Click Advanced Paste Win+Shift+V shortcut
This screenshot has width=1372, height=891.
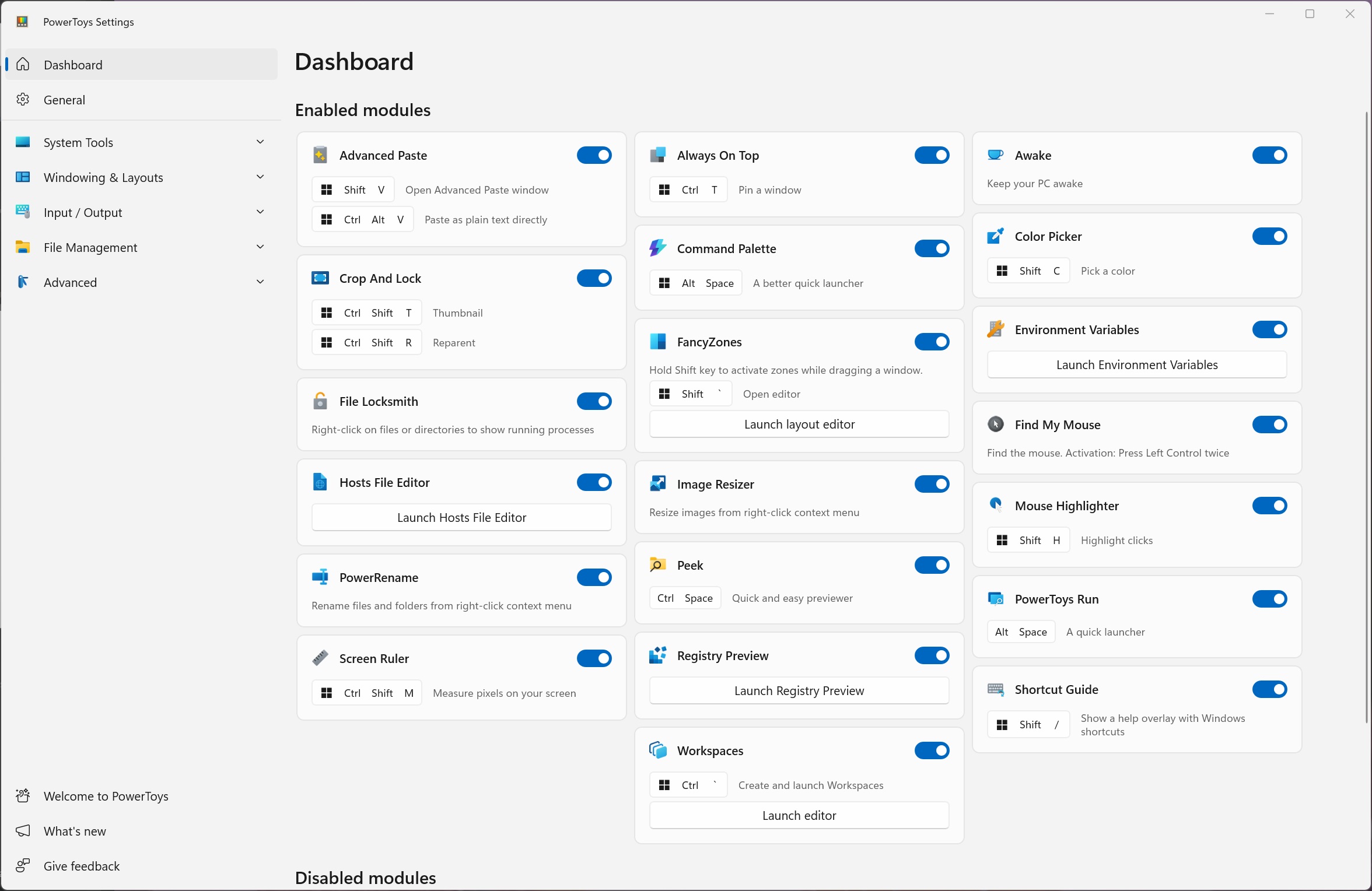pos(353,190)
